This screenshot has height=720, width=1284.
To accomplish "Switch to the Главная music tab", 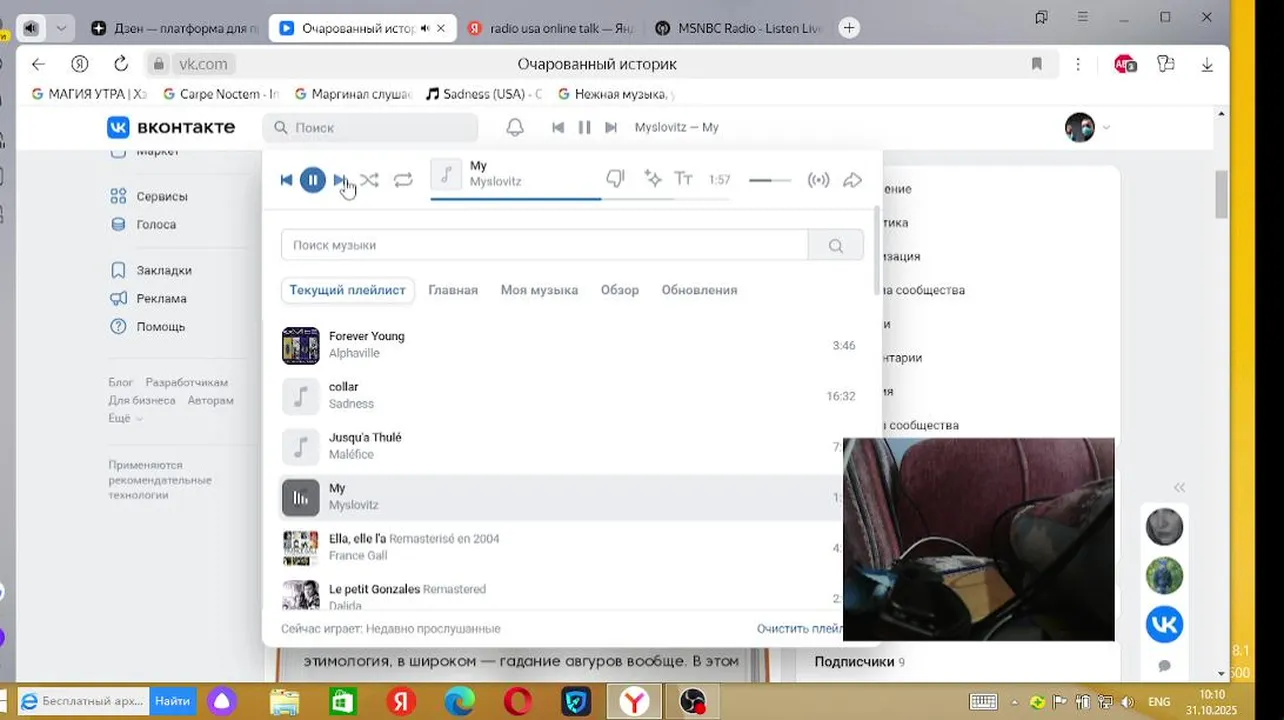I will click(x=453, y=290).
